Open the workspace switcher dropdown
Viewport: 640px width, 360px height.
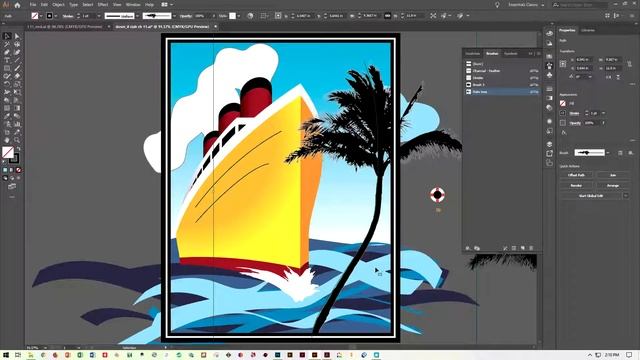(x=526, y=5)
